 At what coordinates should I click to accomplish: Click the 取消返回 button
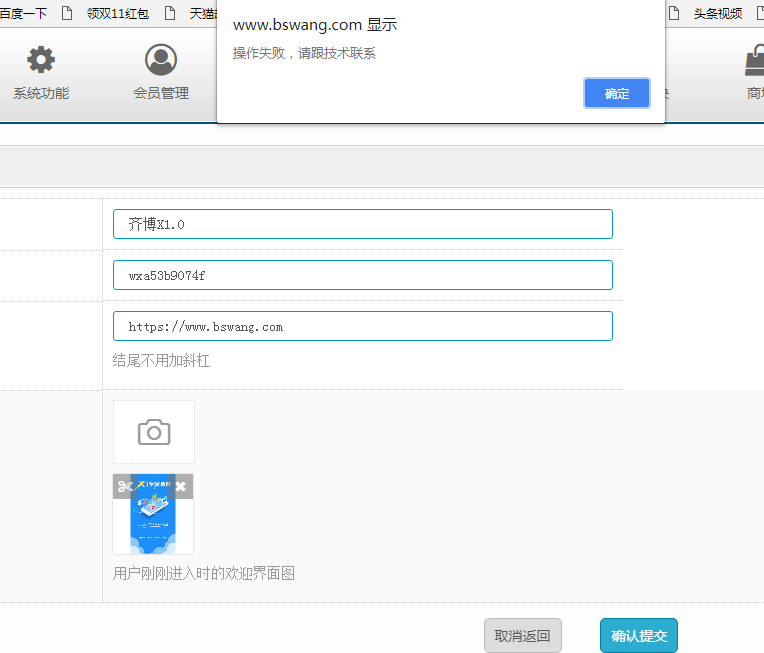(523, 636)
